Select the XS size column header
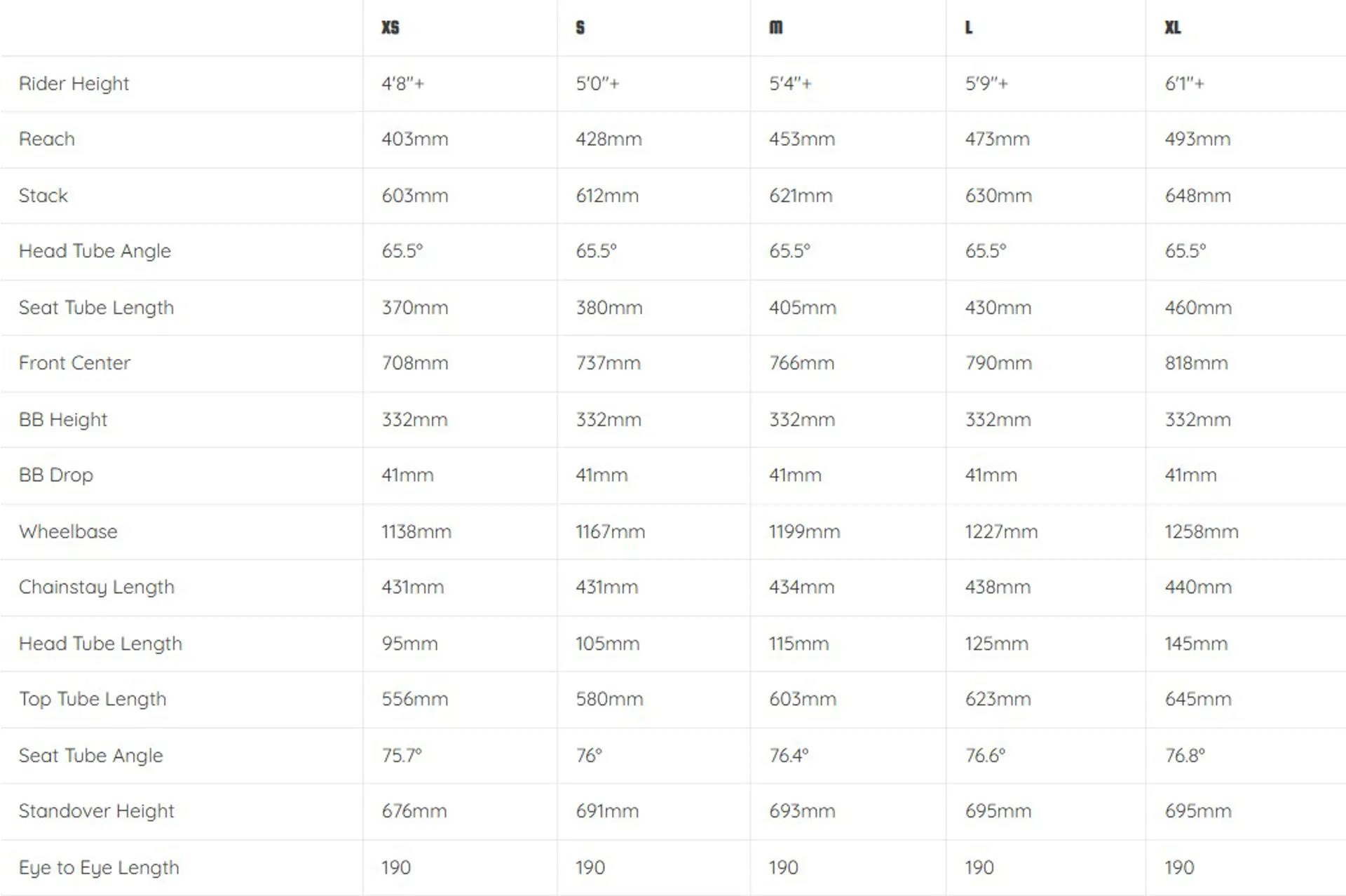Screen dimensions: 1346x896 tap(390, 27)
